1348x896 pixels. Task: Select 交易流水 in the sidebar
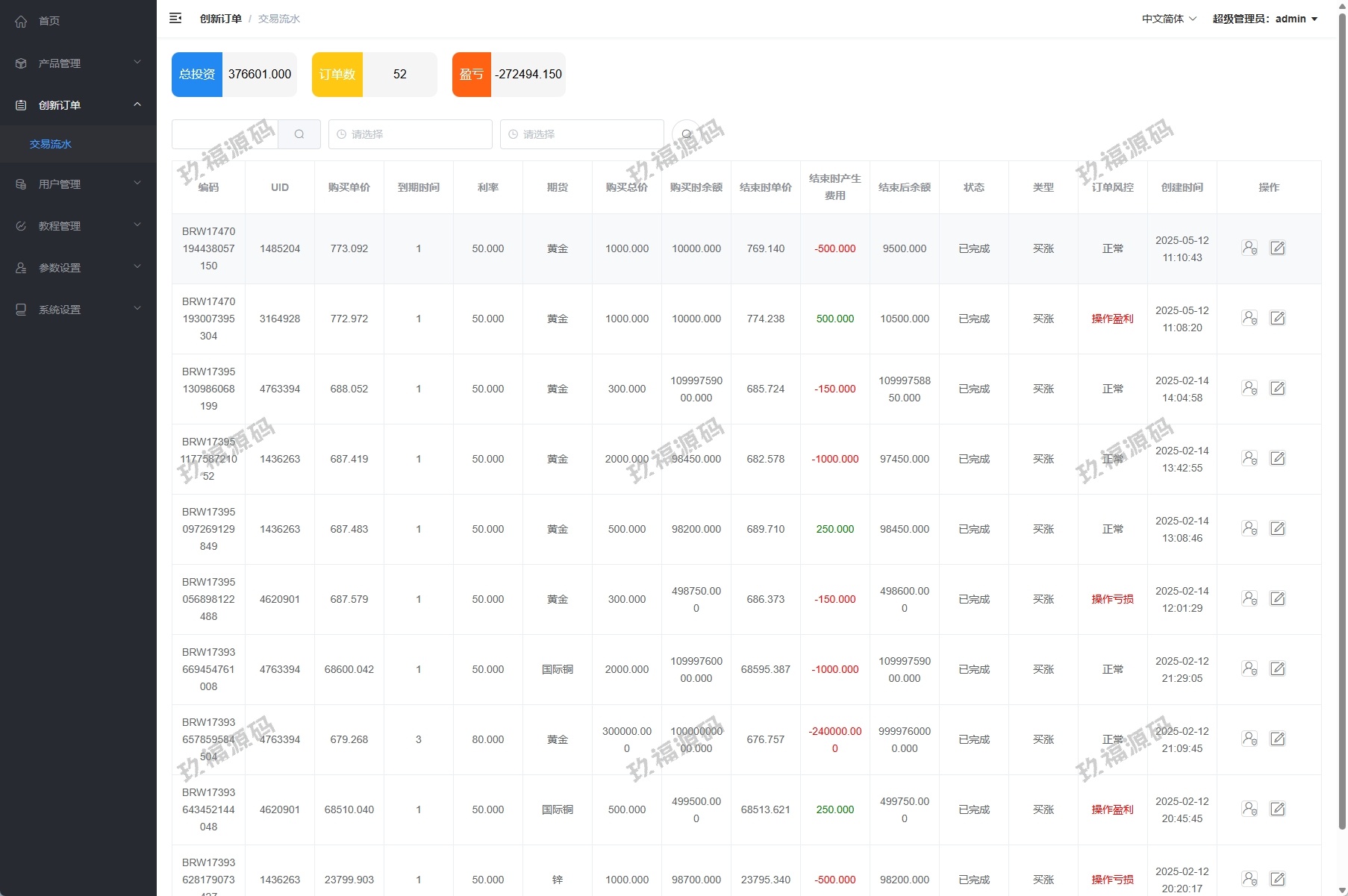tap(51, 144)
